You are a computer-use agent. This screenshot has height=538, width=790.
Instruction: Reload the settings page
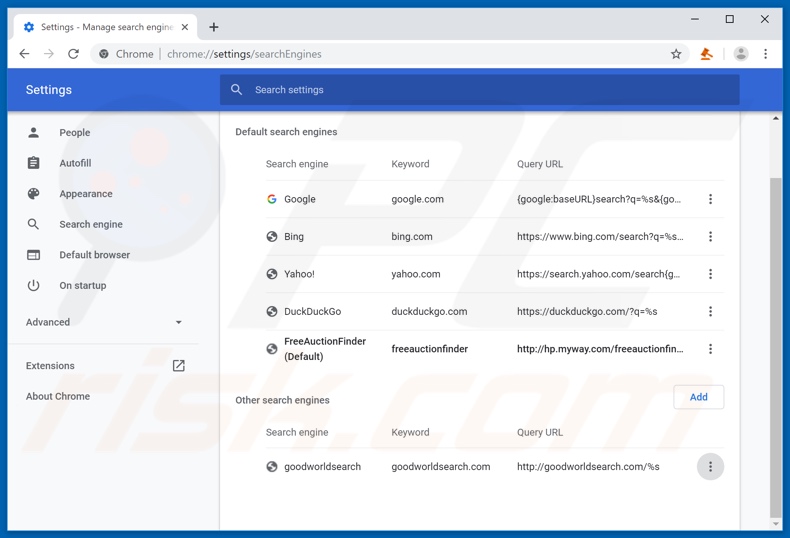click(74, 54)
